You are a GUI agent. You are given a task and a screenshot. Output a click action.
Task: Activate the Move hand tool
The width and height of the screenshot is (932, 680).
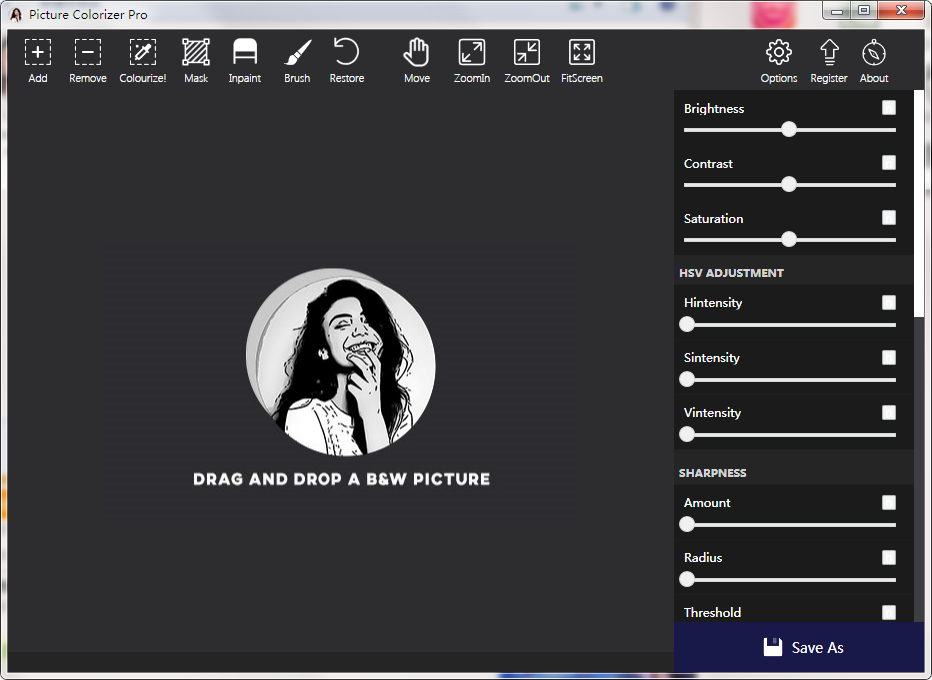[416, 53]
